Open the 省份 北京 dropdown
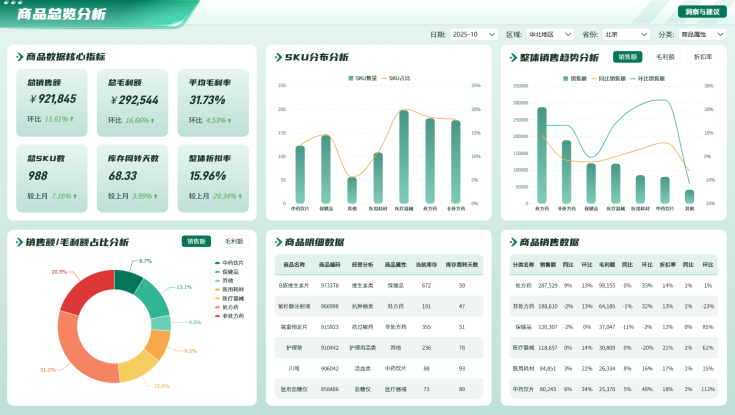This screenshot has width=735, height=415. (627, 34)
